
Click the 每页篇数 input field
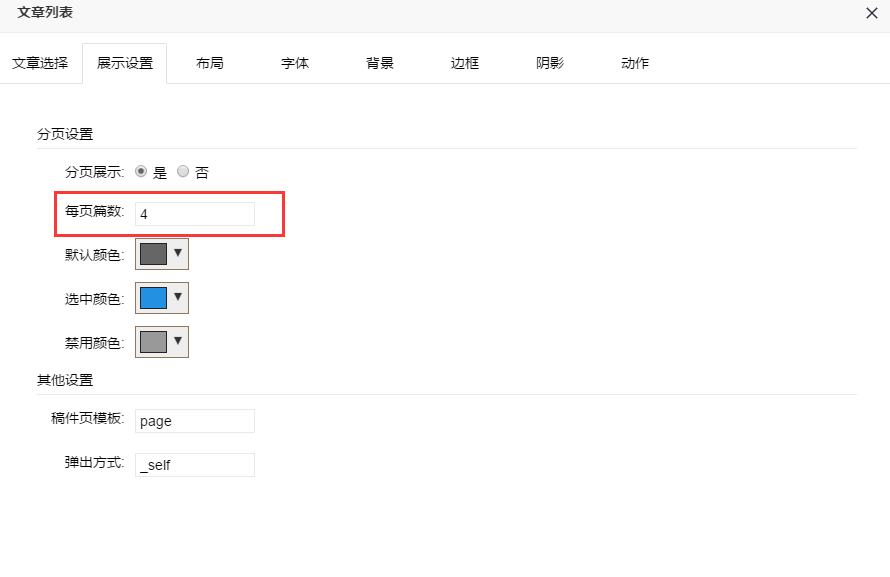[195, 214]
